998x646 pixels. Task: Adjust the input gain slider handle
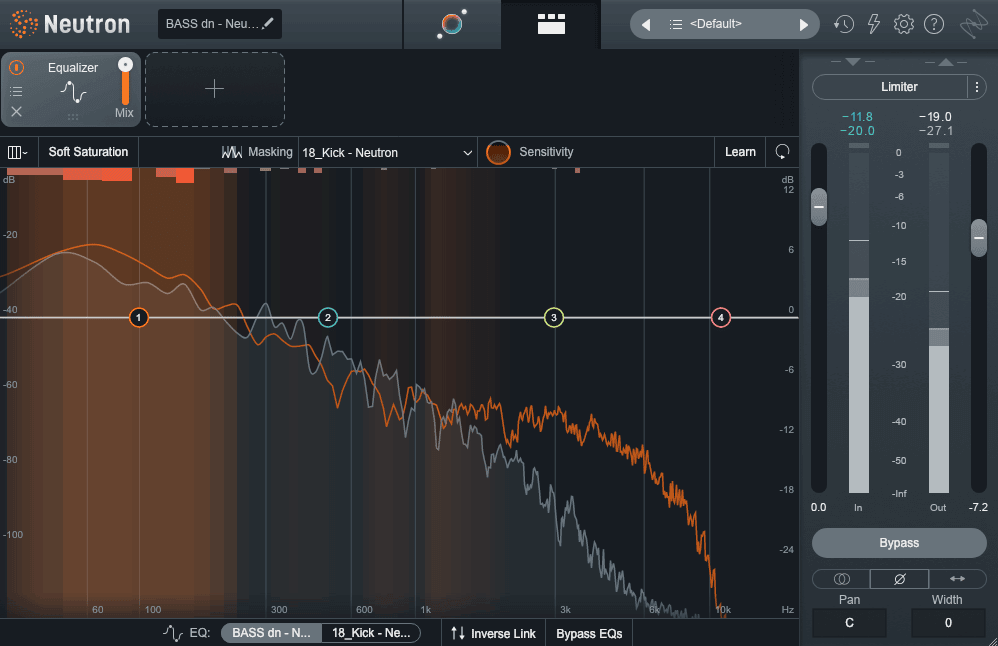pos(819,207)
